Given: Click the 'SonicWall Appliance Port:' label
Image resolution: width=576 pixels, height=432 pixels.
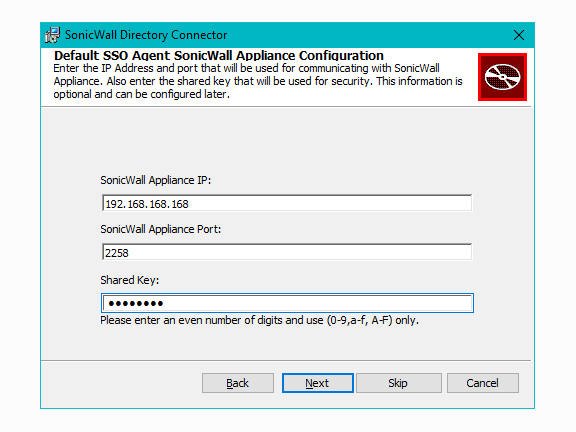Looking at the screenshot, I should [161, 229].
